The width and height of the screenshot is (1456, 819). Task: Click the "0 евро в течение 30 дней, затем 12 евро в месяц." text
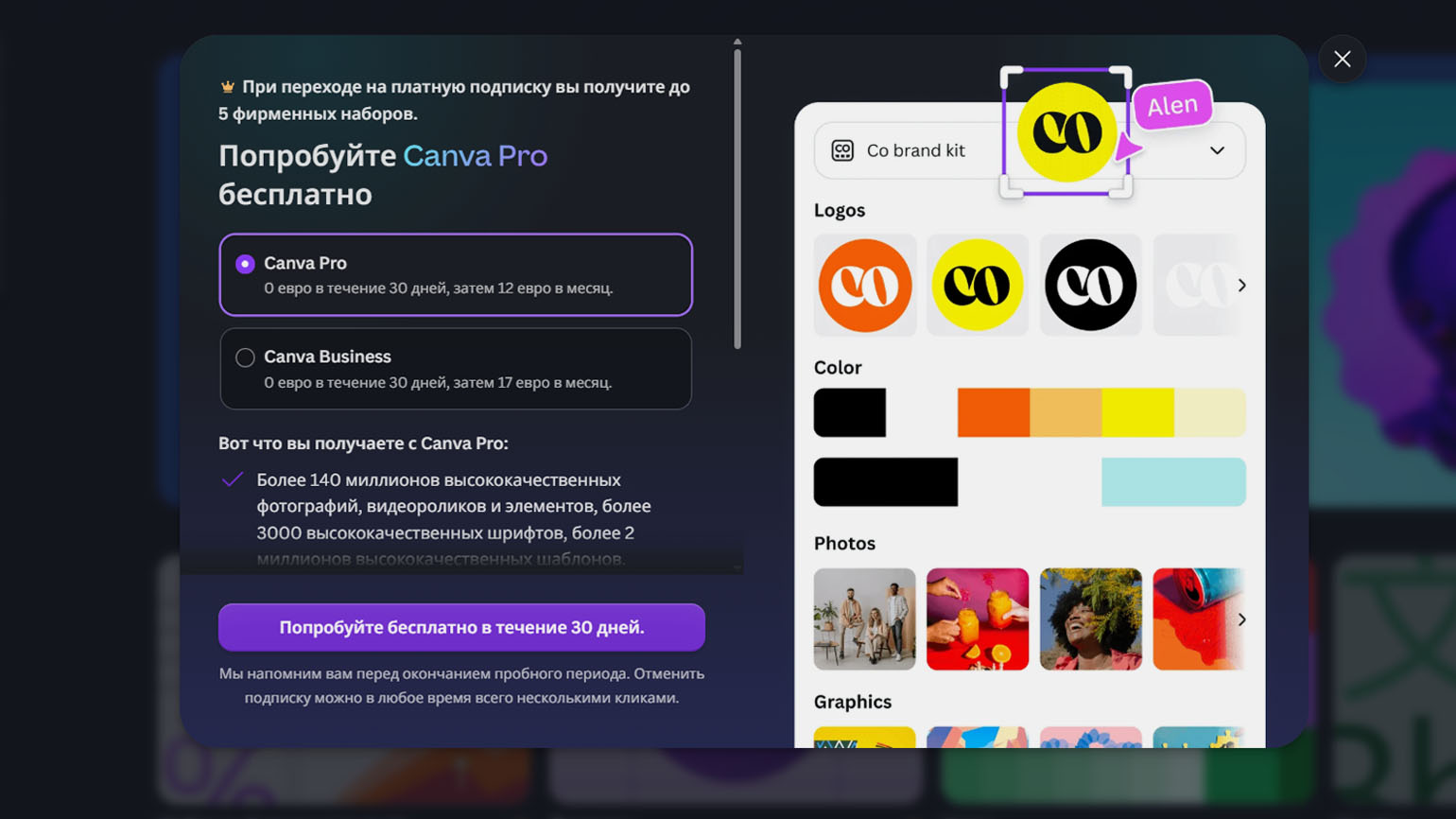[439, 288]
